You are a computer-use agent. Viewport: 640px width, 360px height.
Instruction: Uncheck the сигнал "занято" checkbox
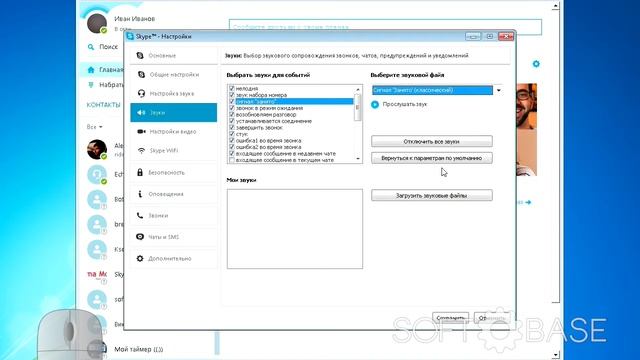232,101
